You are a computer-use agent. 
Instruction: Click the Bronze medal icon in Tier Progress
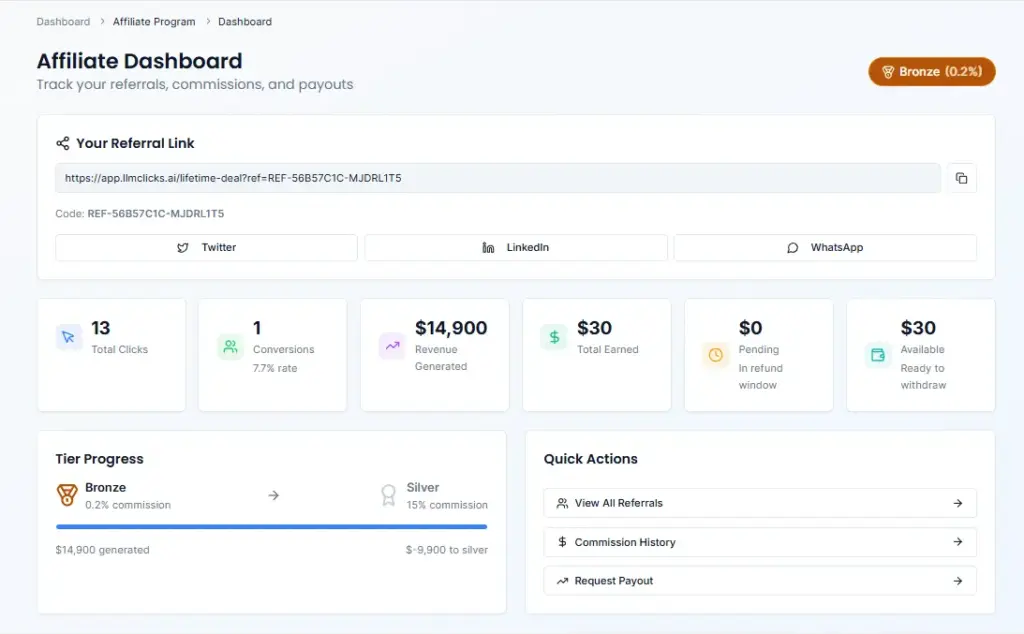66,494
